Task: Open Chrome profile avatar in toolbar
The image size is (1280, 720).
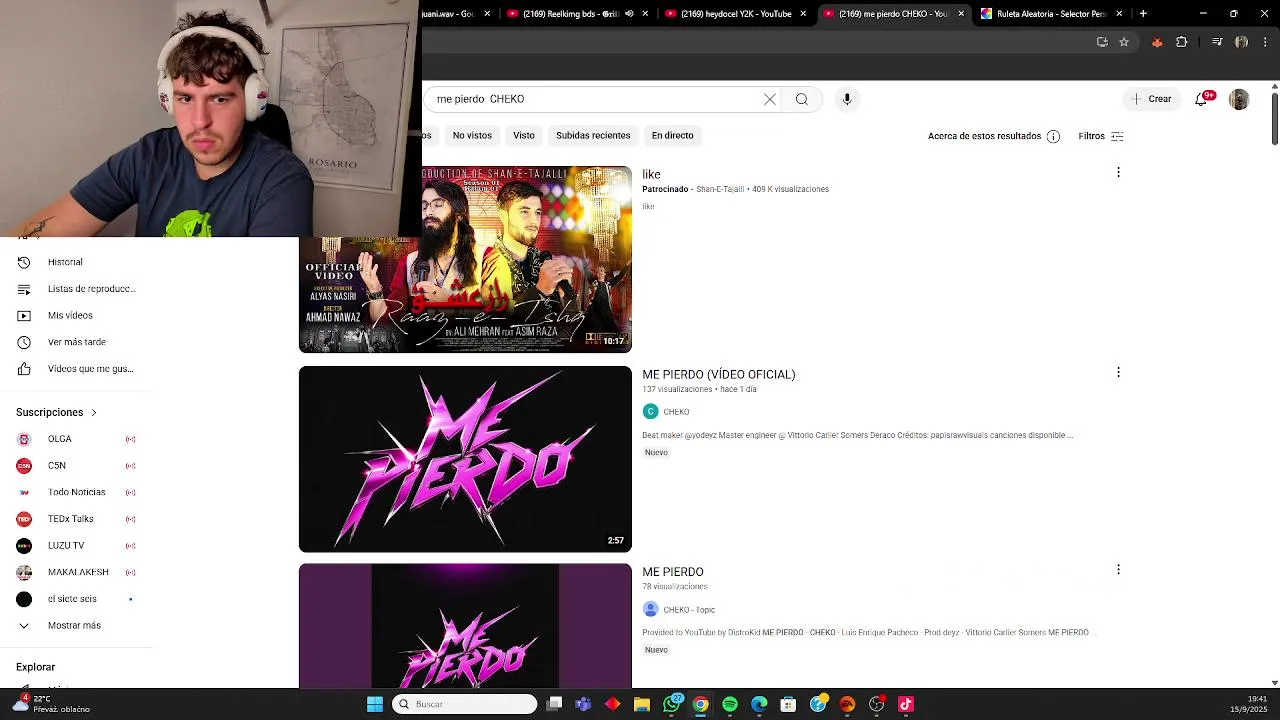Action: tap(1241, 42)
